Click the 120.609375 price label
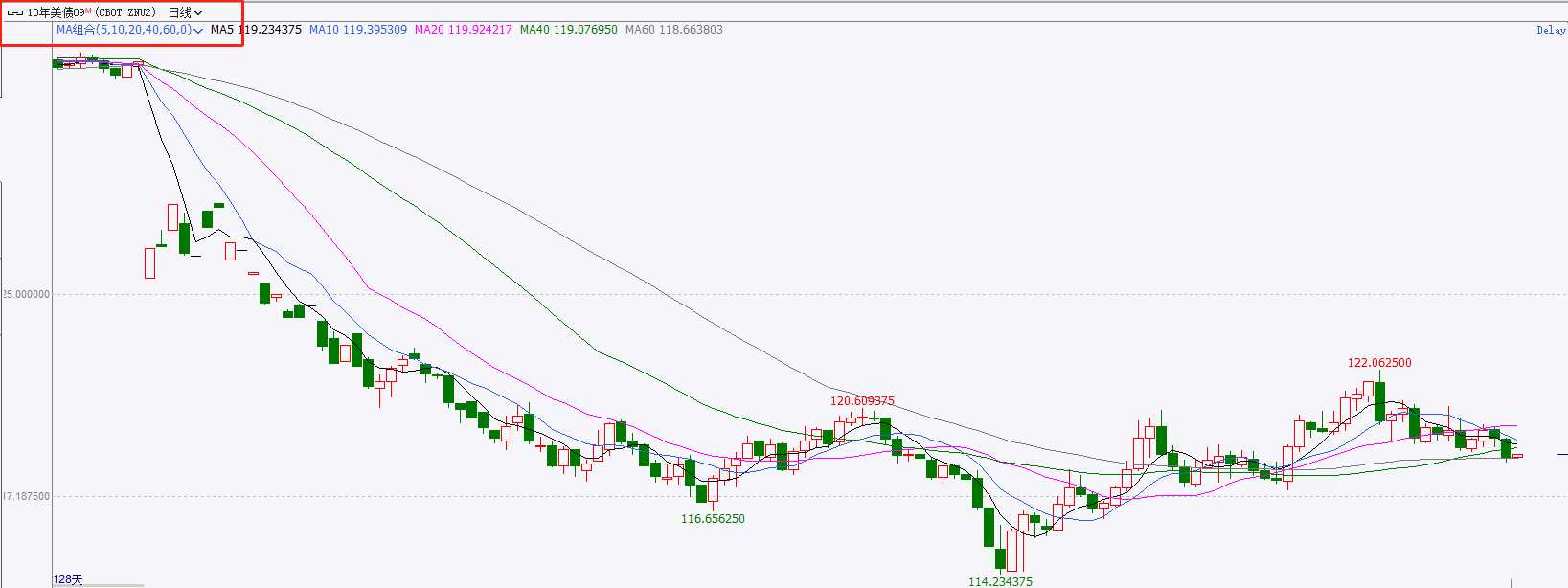The height and width of the screenshot is (588, 1568). (x=862, y=401)
